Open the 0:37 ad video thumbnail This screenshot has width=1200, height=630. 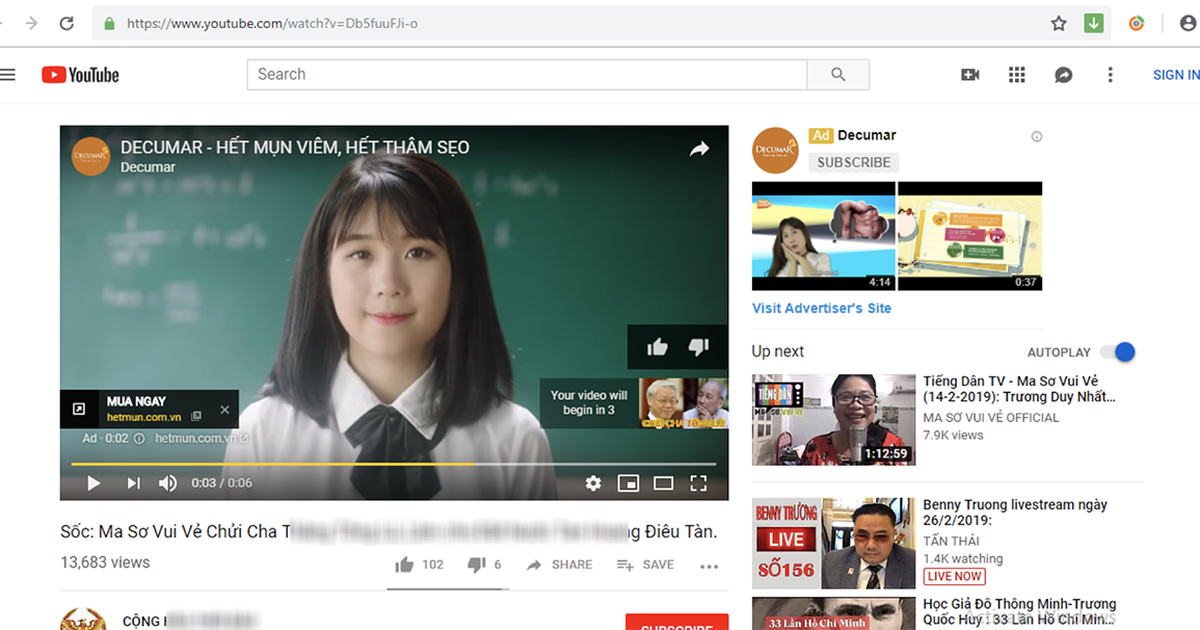click(x=970, y=236)
